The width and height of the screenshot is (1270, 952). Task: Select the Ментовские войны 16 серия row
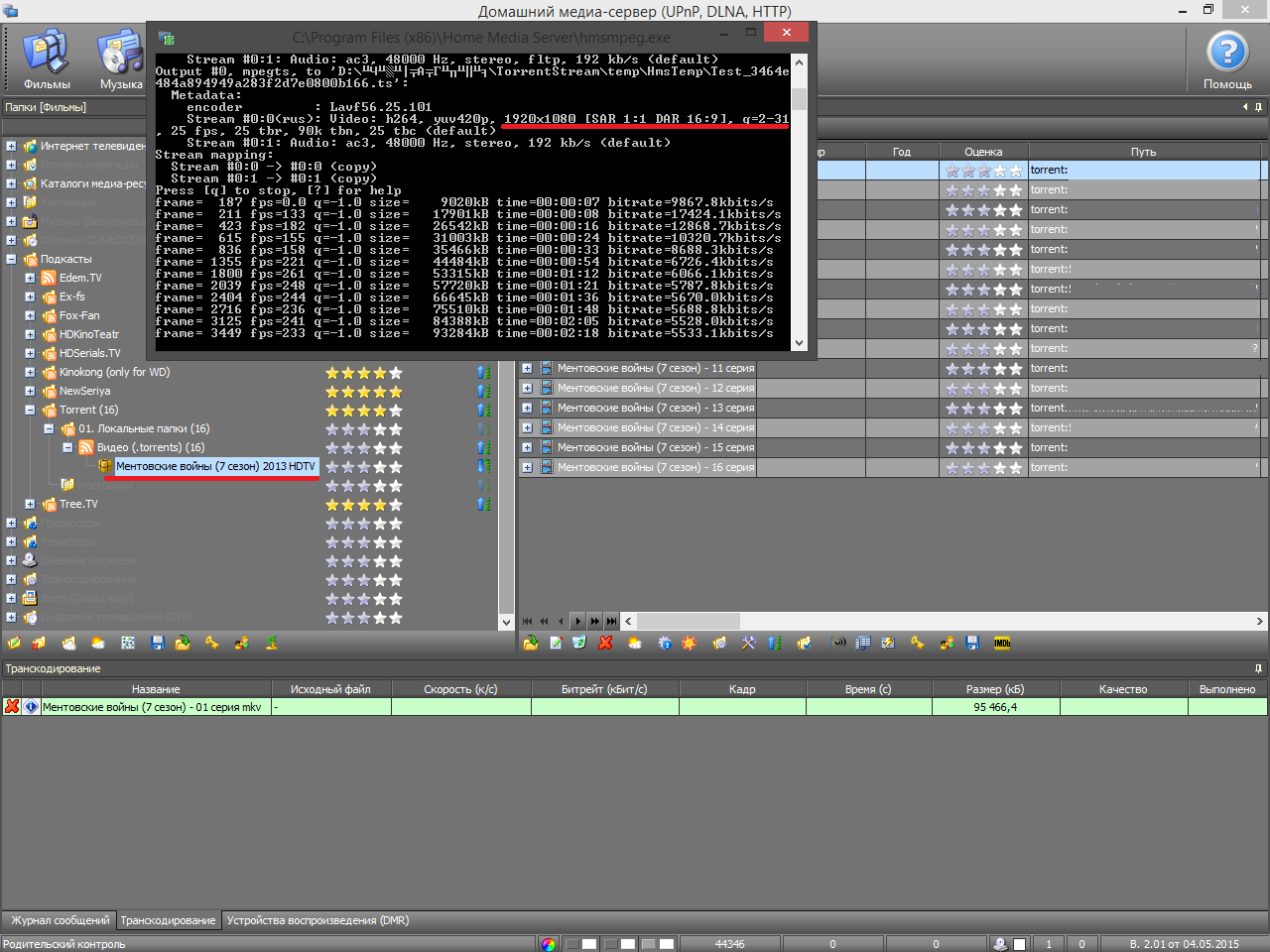pyautogui.click(x=655, y=467)
